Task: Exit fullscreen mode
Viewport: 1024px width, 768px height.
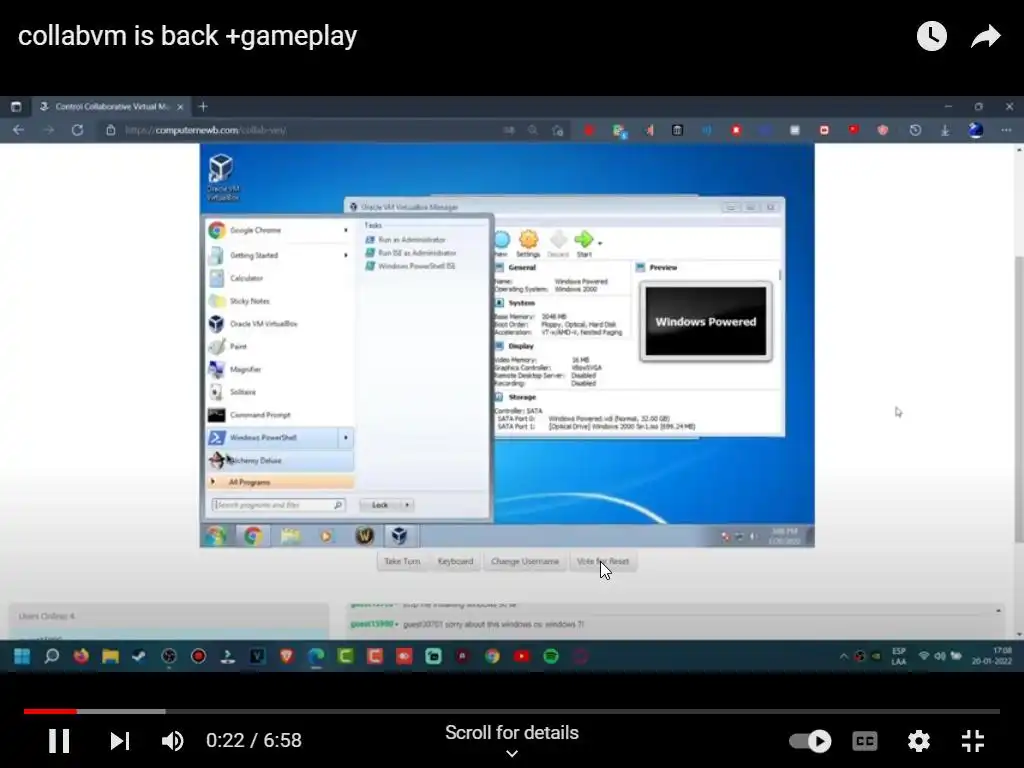Action: point(972,741)
